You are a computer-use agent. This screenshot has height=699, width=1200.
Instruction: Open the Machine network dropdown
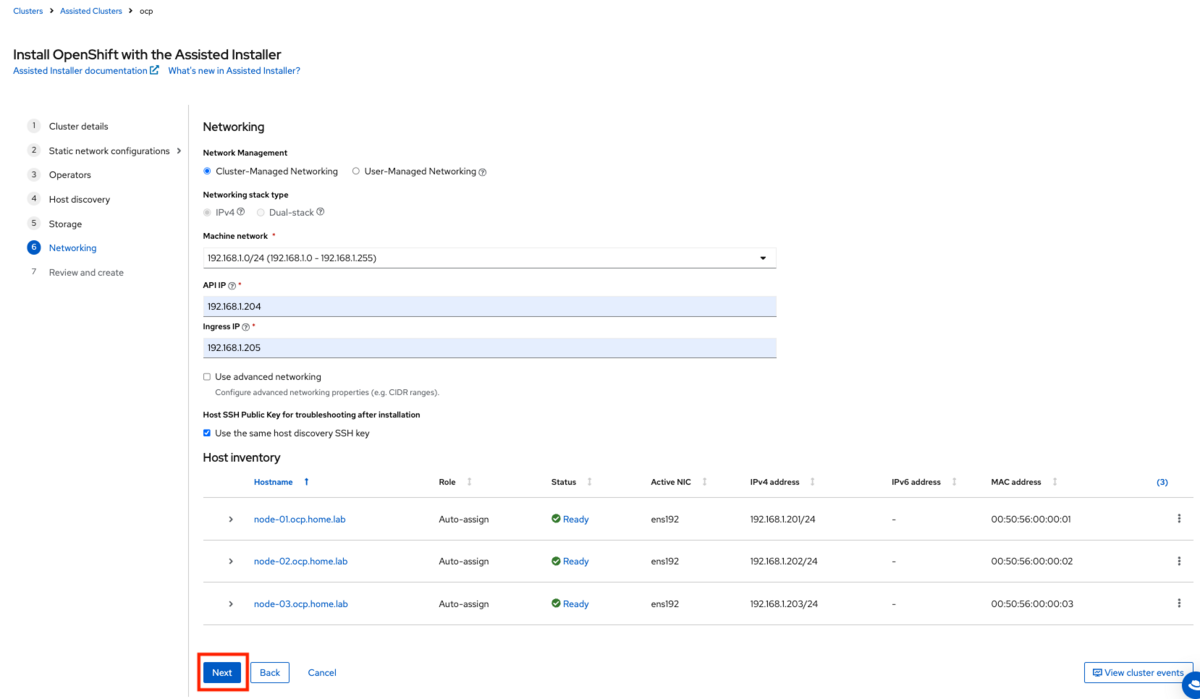[x=489, y=258]
